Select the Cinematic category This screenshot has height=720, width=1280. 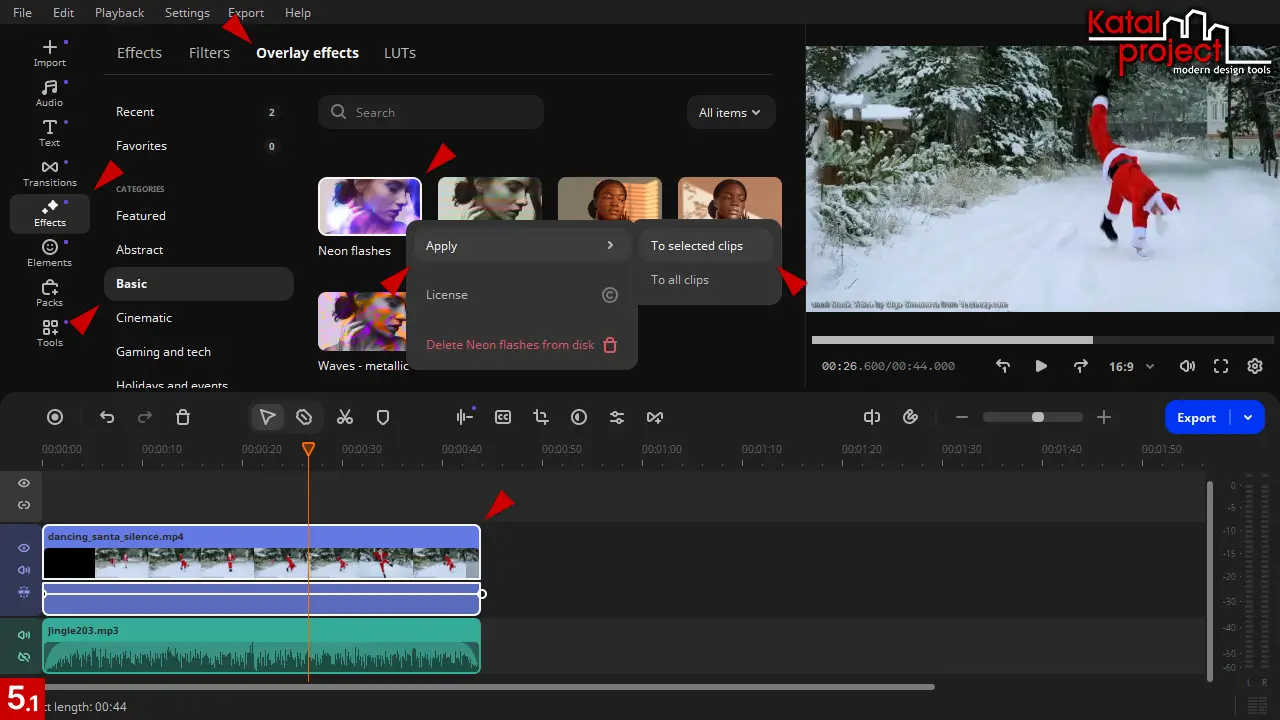pos(144,318)
